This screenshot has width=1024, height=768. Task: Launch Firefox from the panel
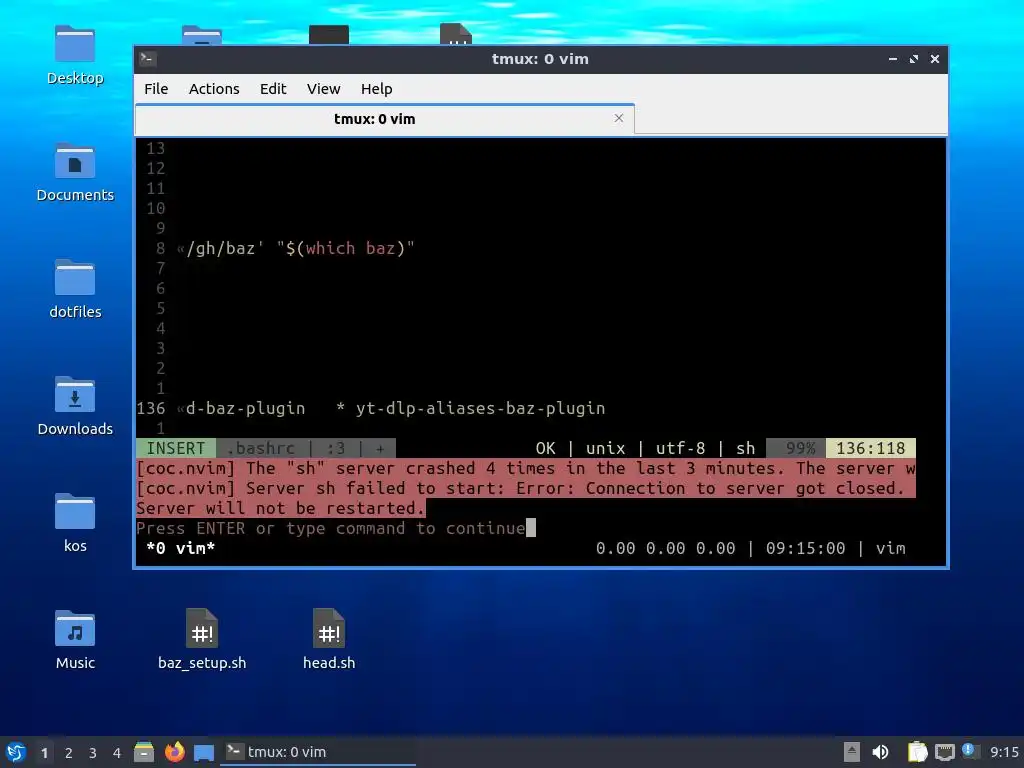point(174,752)
